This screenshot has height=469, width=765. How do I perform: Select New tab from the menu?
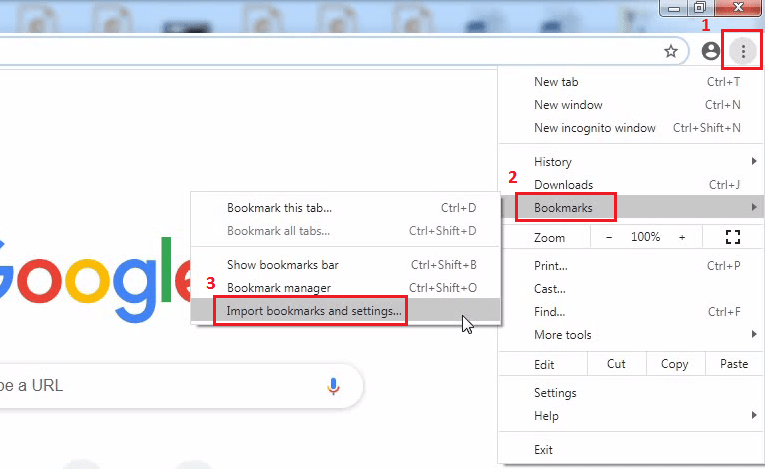[x=632, y=82]
